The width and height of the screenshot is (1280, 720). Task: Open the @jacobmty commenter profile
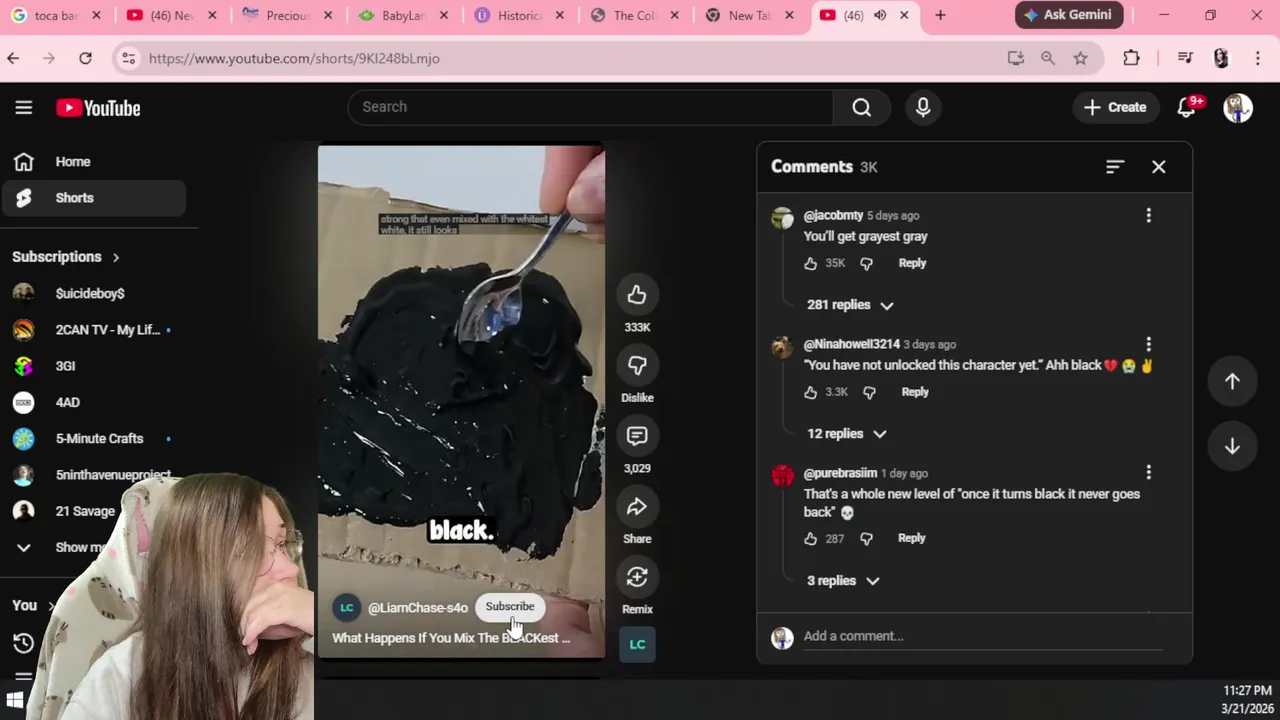click(833, 215)
